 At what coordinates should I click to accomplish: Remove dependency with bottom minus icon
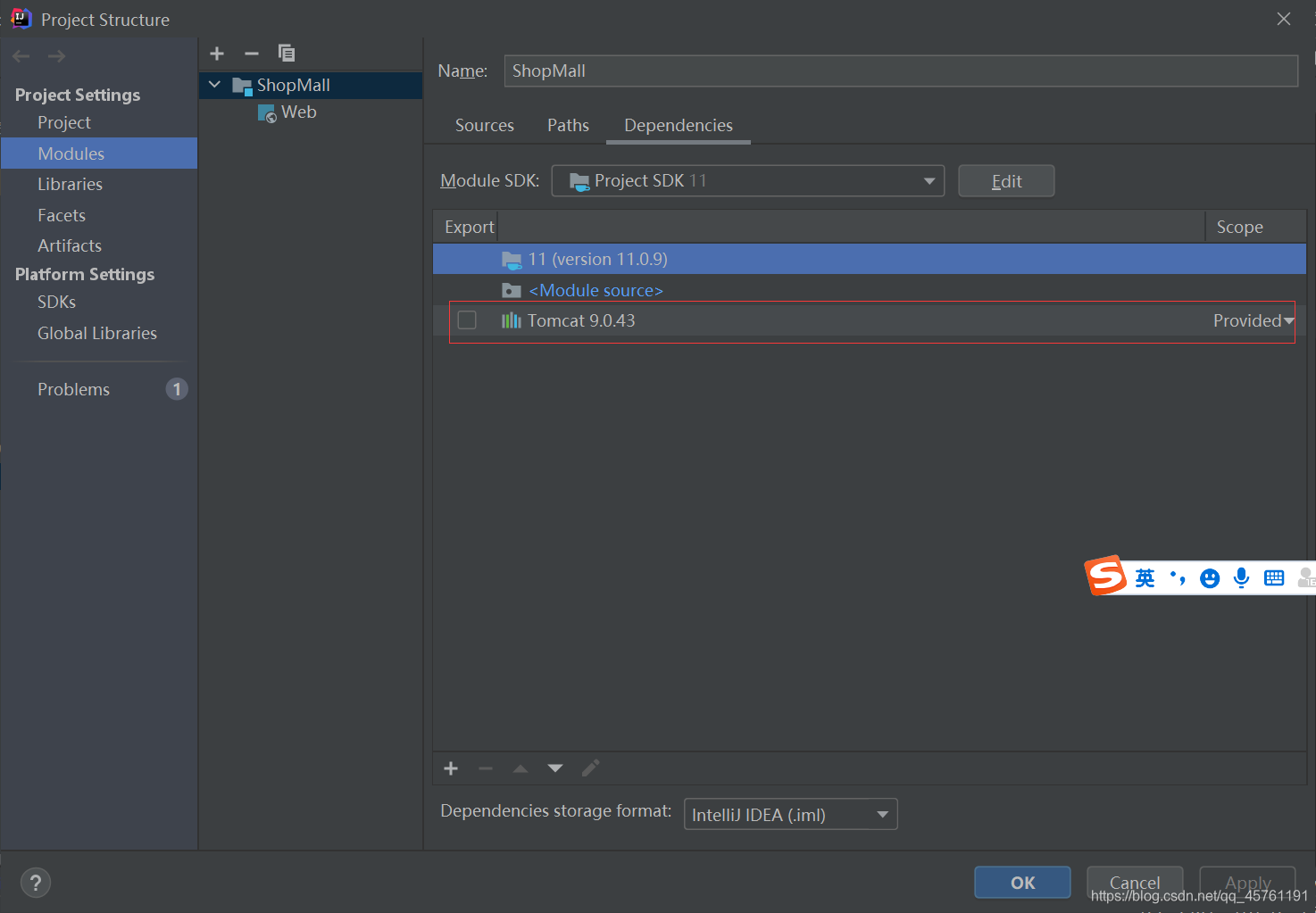pos(486,768)
